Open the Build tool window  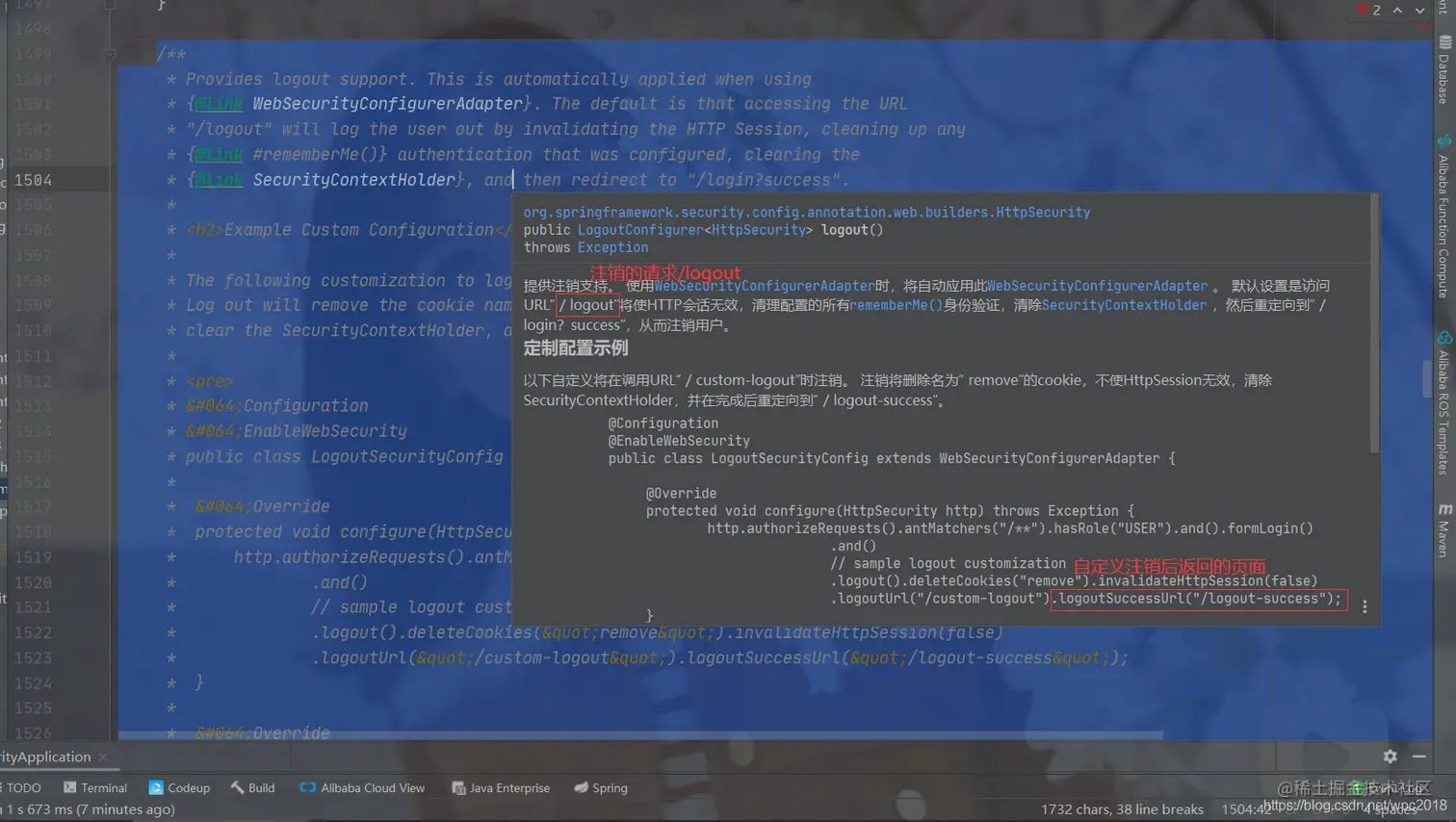(x=252, y=787)
